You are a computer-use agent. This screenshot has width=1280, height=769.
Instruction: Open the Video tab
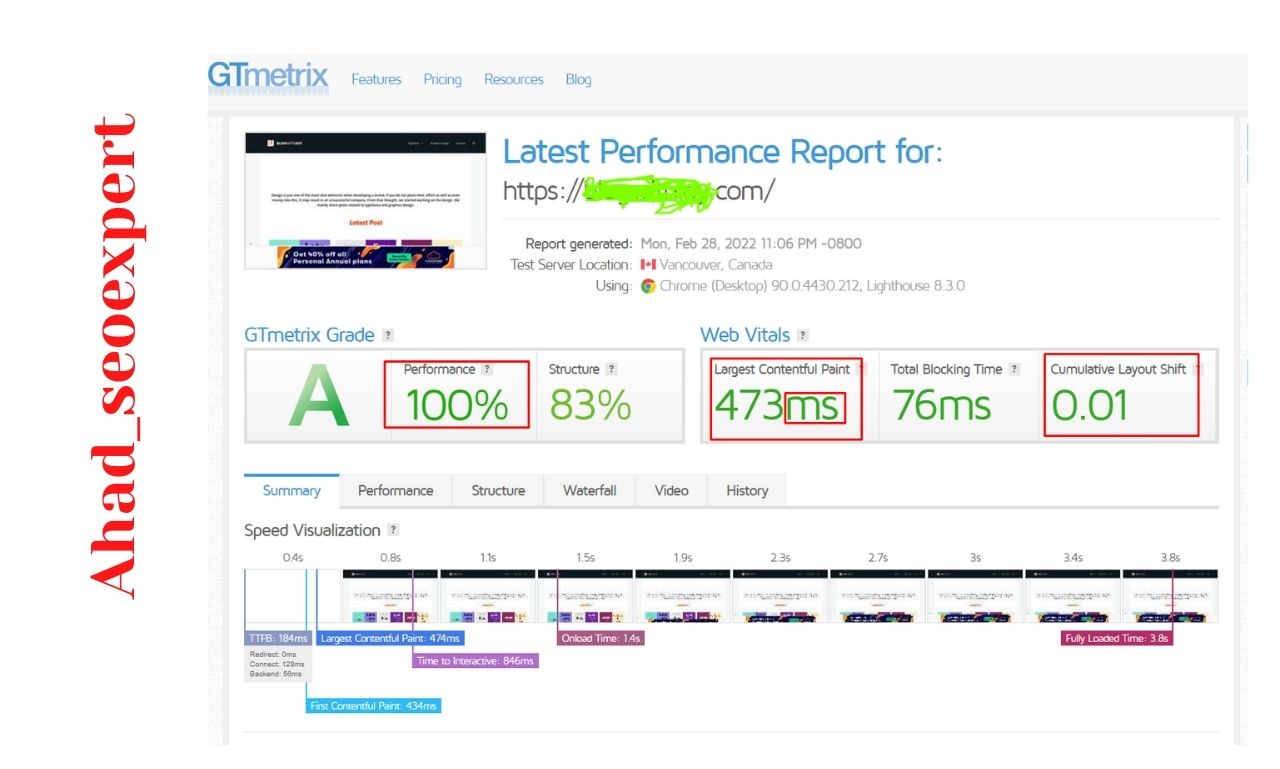point(671,490)
